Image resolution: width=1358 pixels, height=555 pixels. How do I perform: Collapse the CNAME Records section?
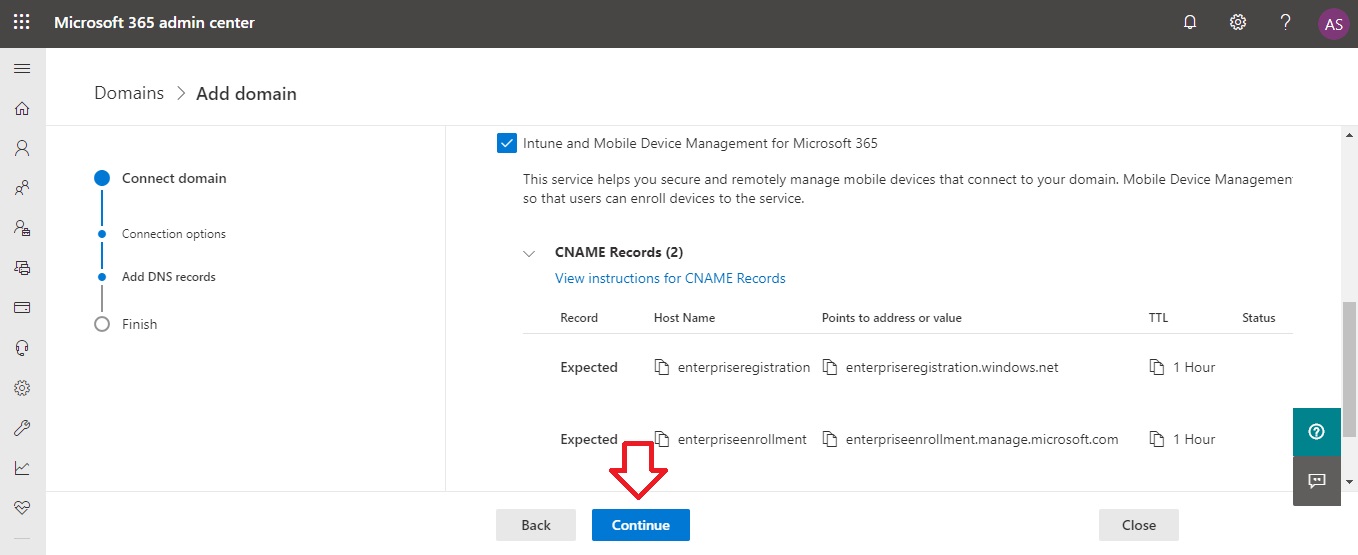[x=529, y=253]
